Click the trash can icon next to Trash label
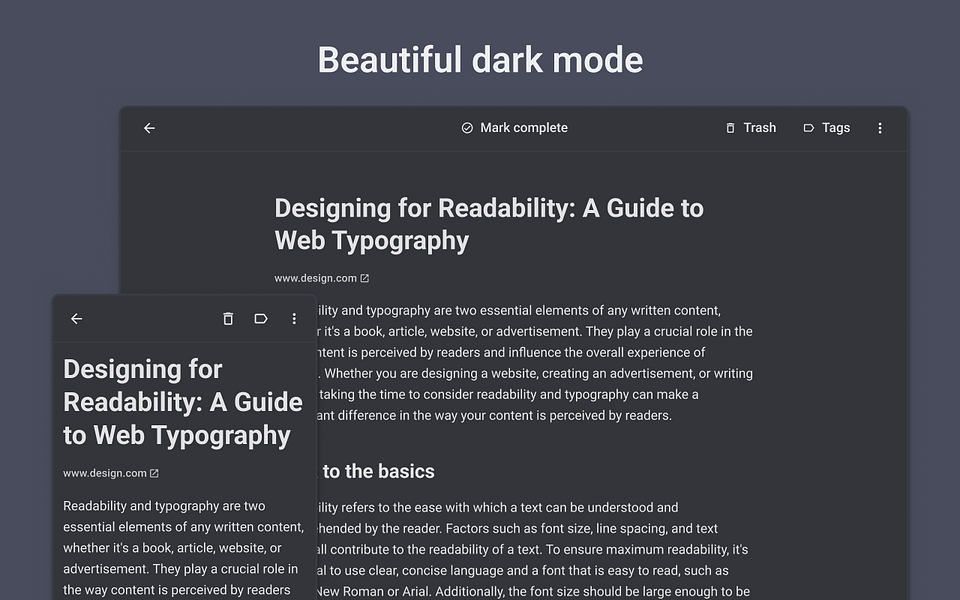This screenshot has width=960, height=600. (x=730, y=128)
